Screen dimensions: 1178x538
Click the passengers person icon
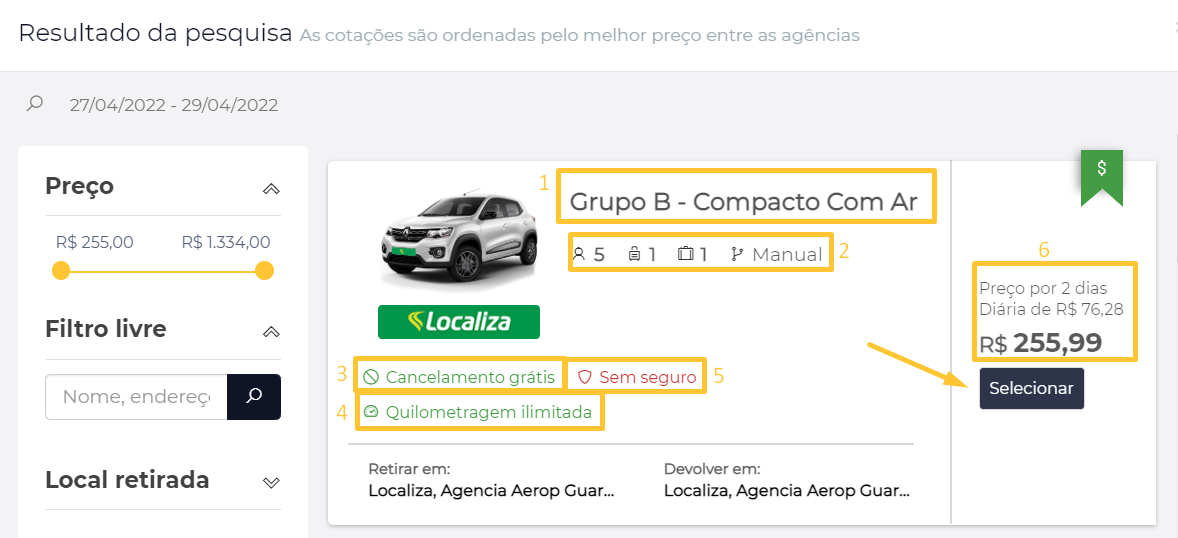pos(578,254)
